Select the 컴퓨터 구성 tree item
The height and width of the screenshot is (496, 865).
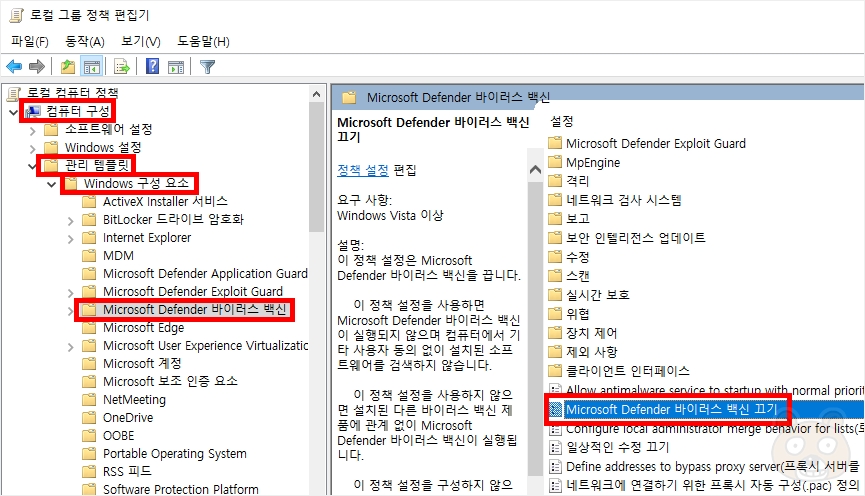(x=78, y=111)
